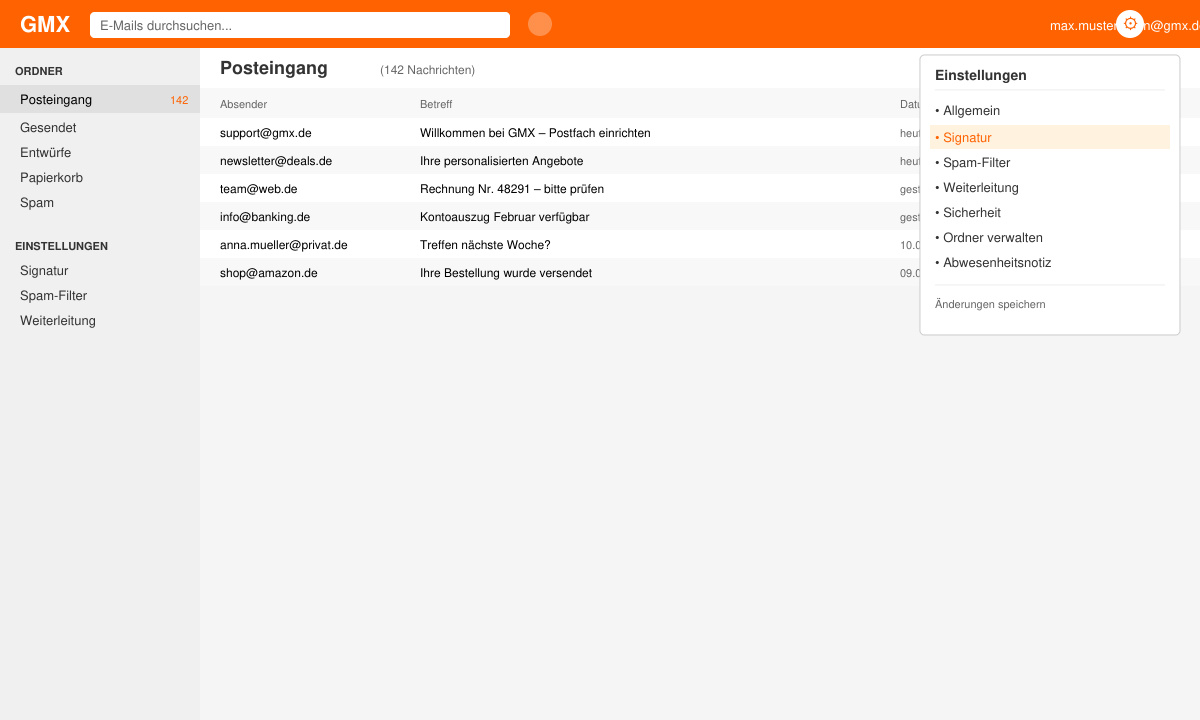Image resolution: width=1200 pixels, height=720 pixels.
Task: Click subject Rechnung Nr. 48291 – bitte prüfen
Action: pos(512,189)
